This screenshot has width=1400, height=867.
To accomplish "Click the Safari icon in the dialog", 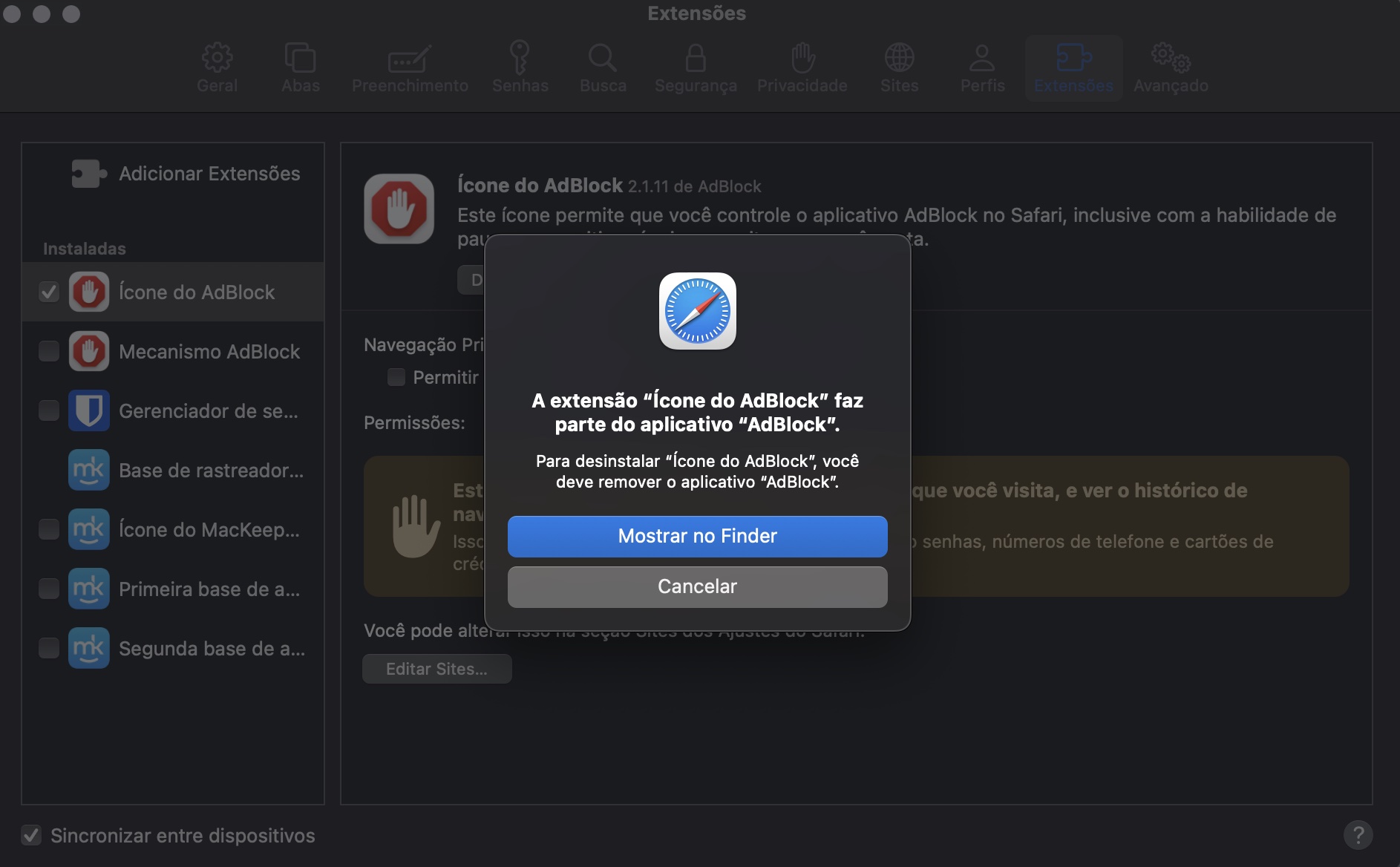I will pos(697,311).
